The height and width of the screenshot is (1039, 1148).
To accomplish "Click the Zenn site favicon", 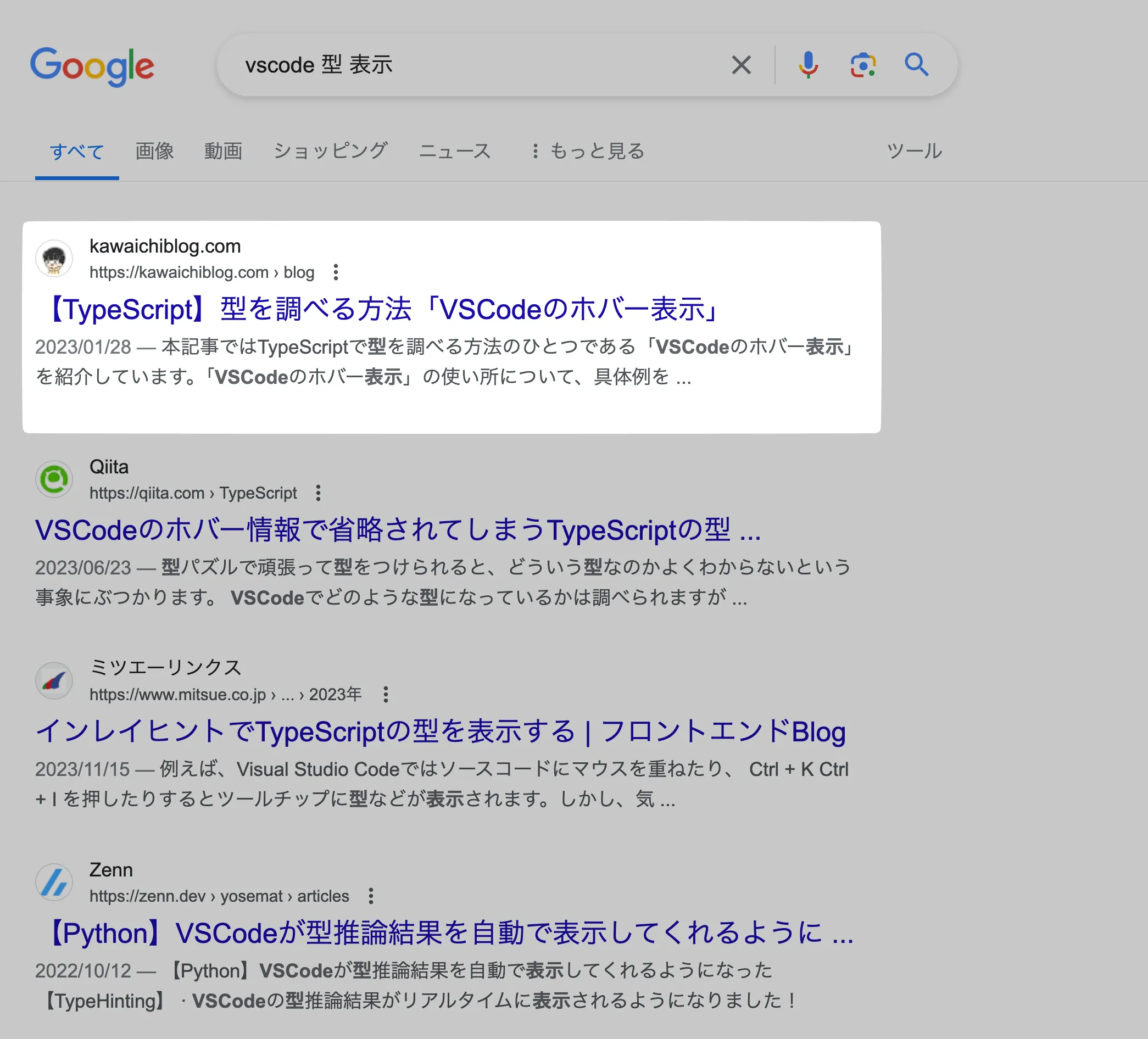I will (54, 882).
